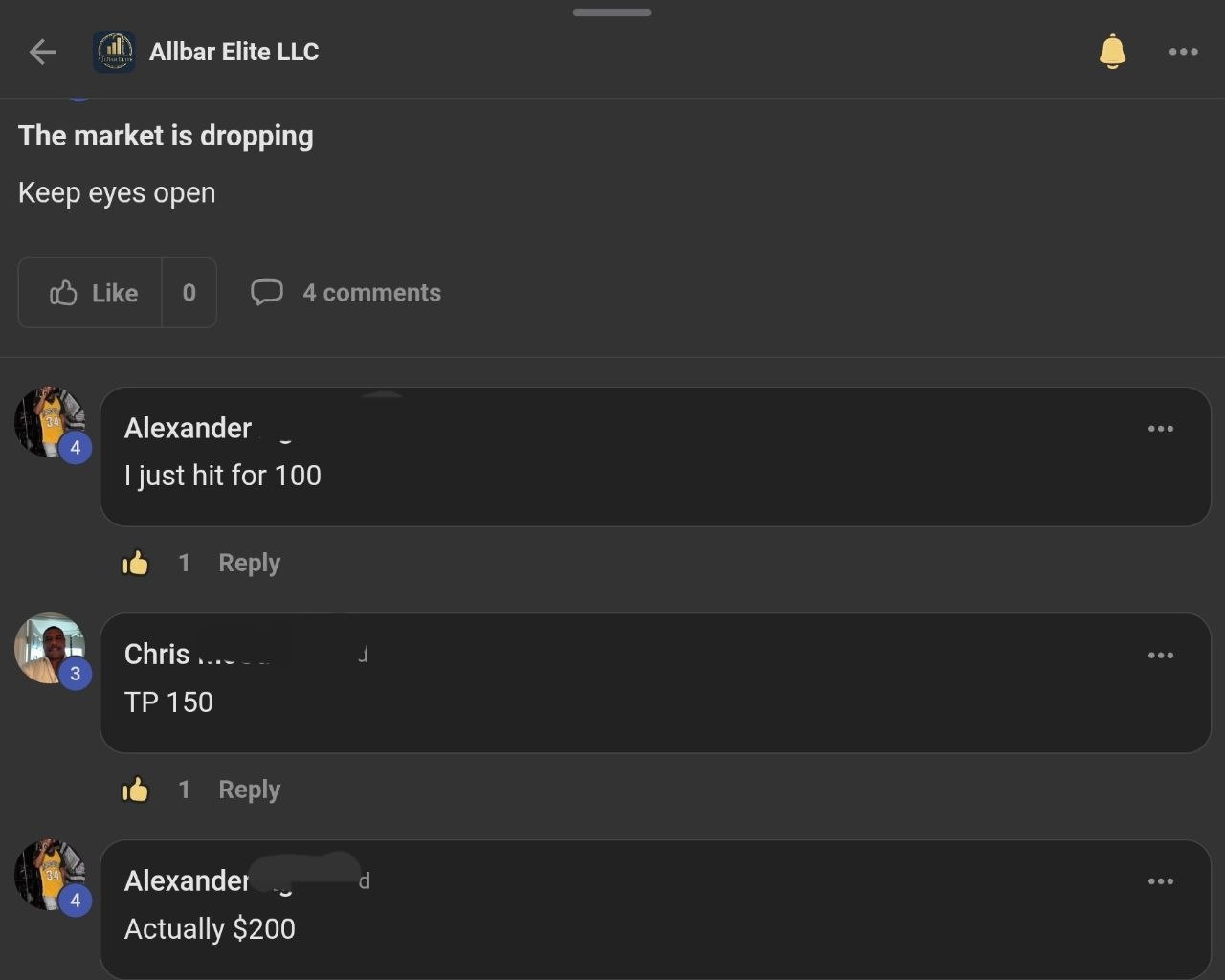This screenshot has width=1225, height=980.
Task: Tap the back arrow icon
Action: pyautogui.click(x=42, y=52)
